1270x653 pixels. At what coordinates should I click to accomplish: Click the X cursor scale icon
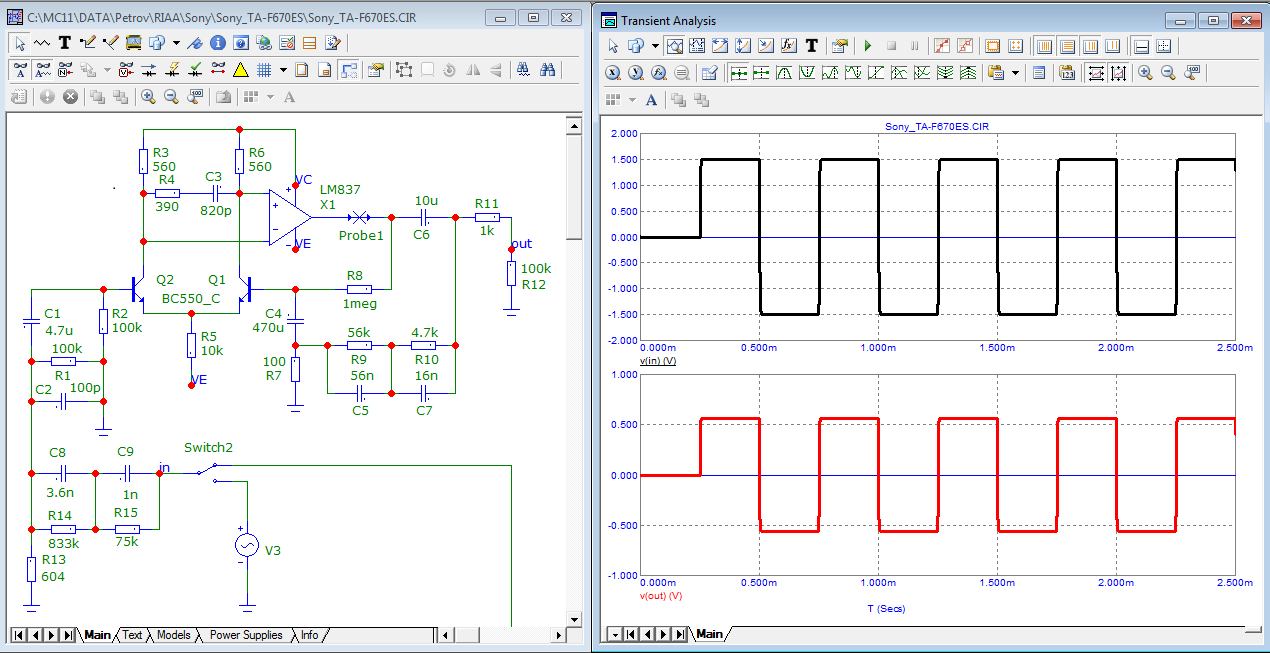613,73
